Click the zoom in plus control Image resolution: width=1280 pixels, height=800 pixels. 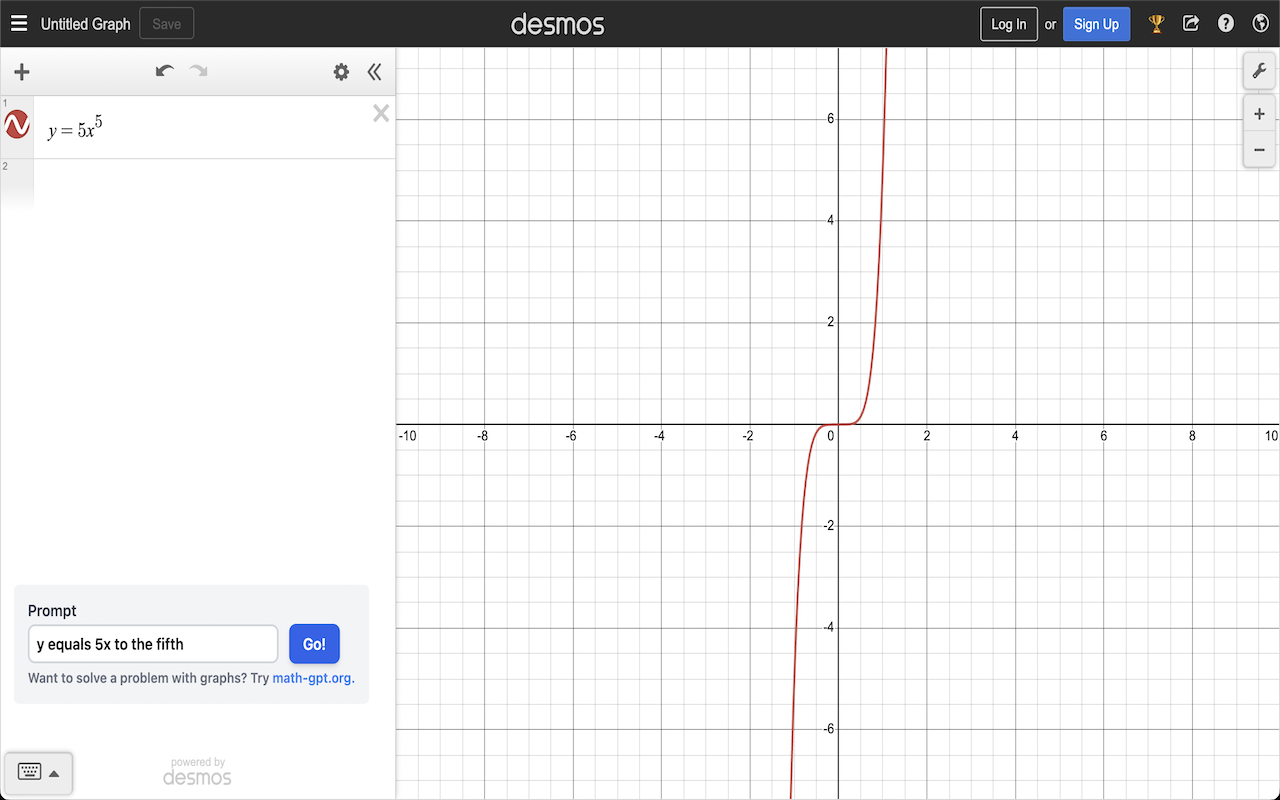pos(1259,113)
